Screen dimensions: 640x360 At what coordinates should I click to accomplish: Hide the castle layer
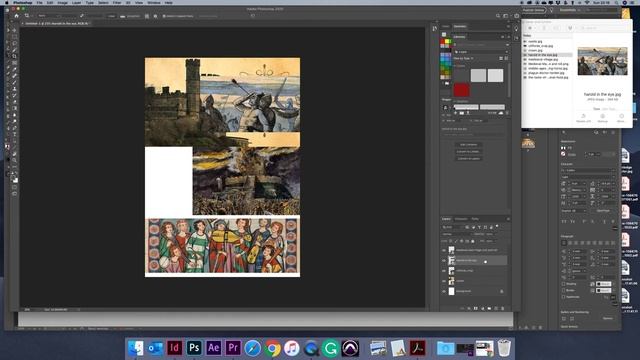(444, 281)
